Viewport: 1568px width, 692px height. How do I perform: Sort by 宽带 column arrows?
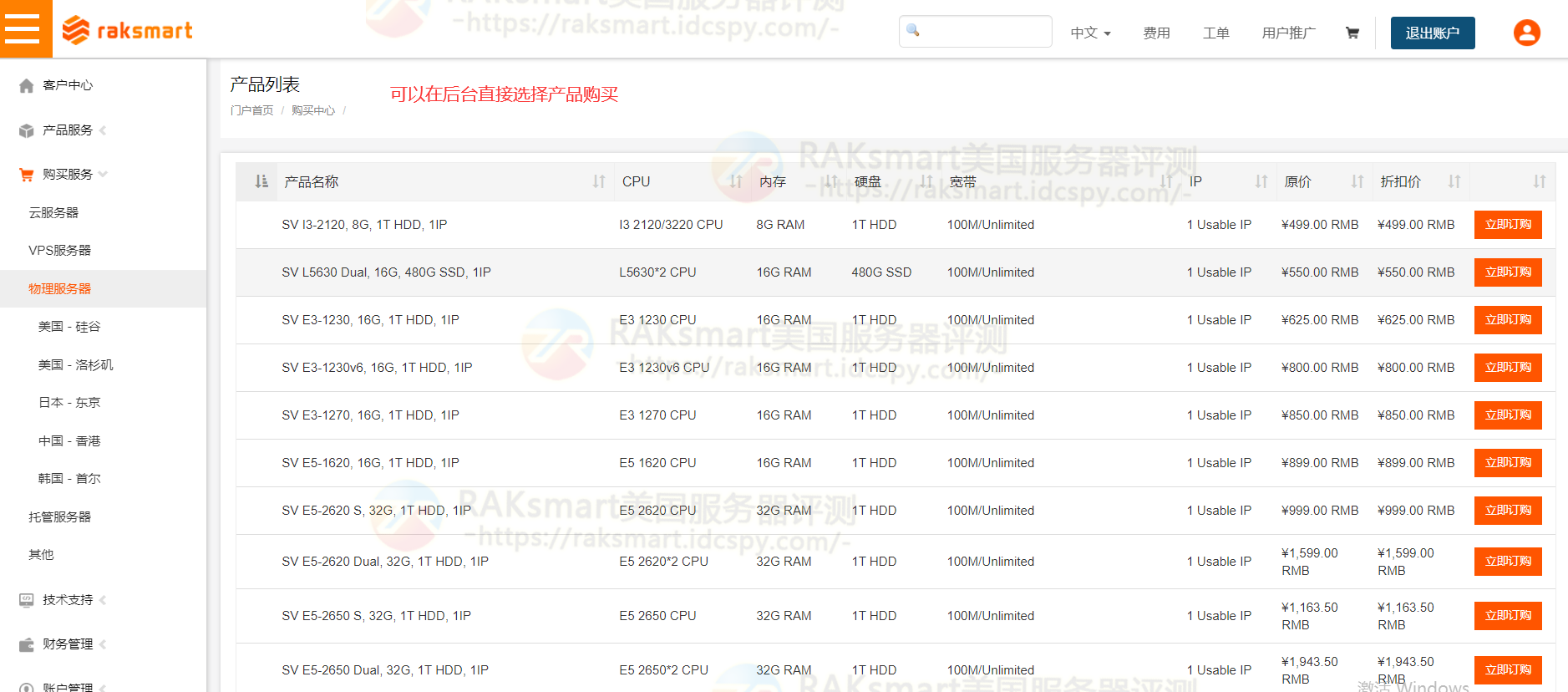1166,181
